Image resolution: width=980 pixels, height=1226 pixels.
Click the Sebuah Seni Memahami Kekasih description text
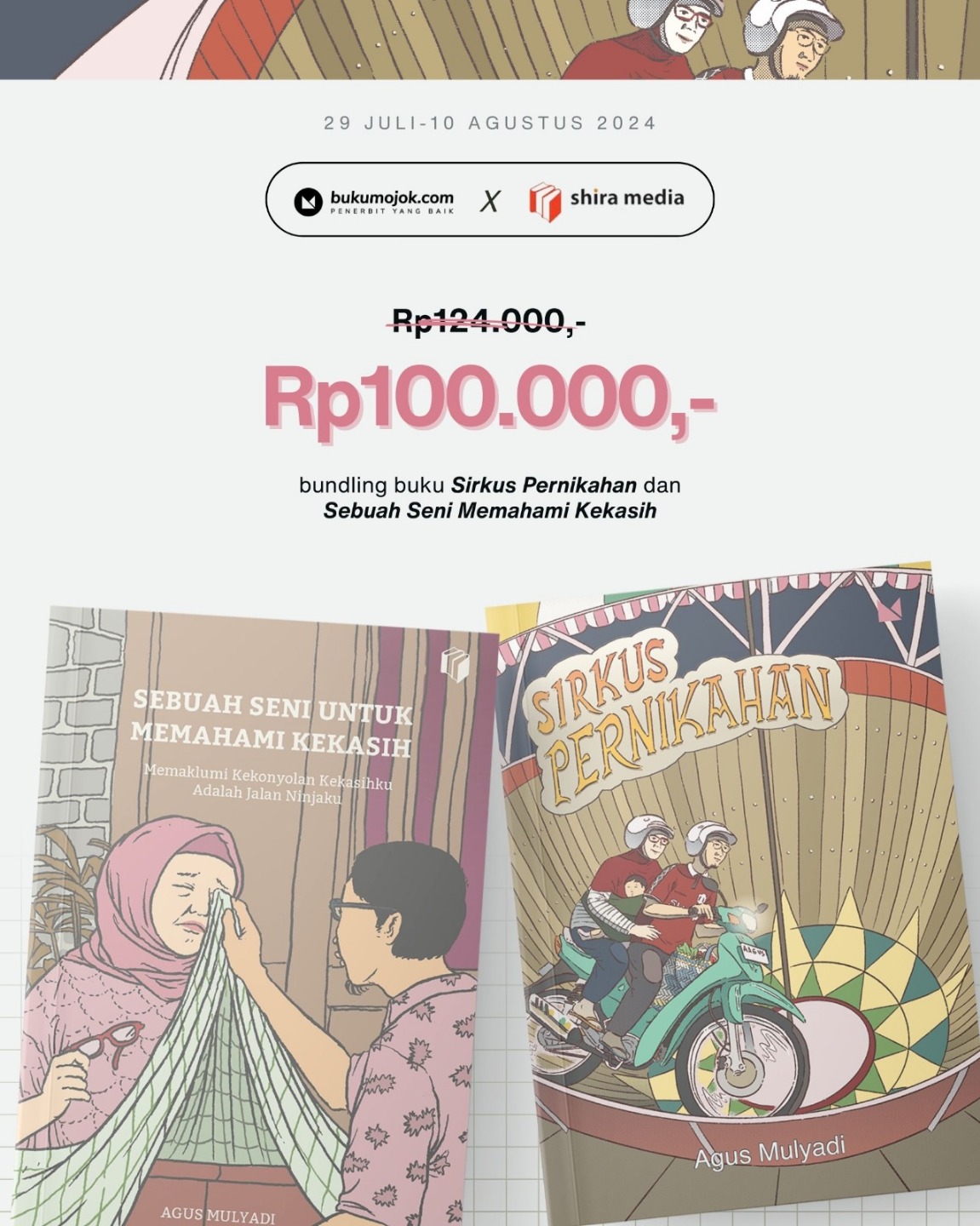point(490,511)
